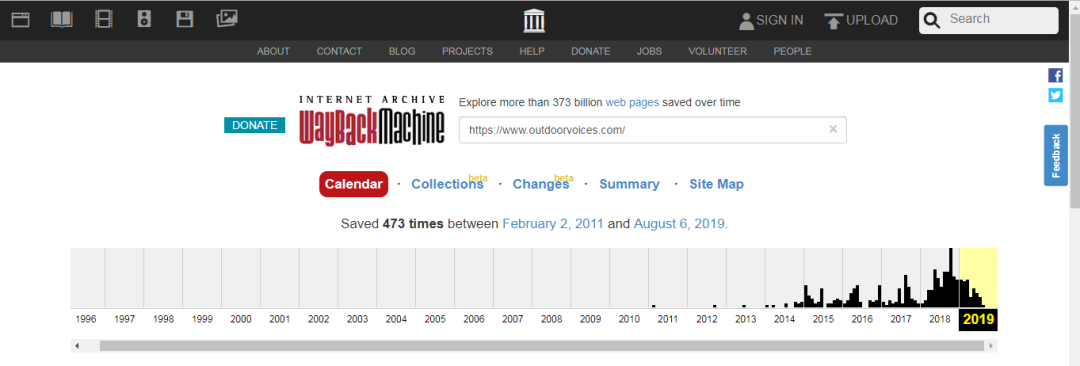
Task: Select year 2015 on timeline
Action: (x=823, y=320)
